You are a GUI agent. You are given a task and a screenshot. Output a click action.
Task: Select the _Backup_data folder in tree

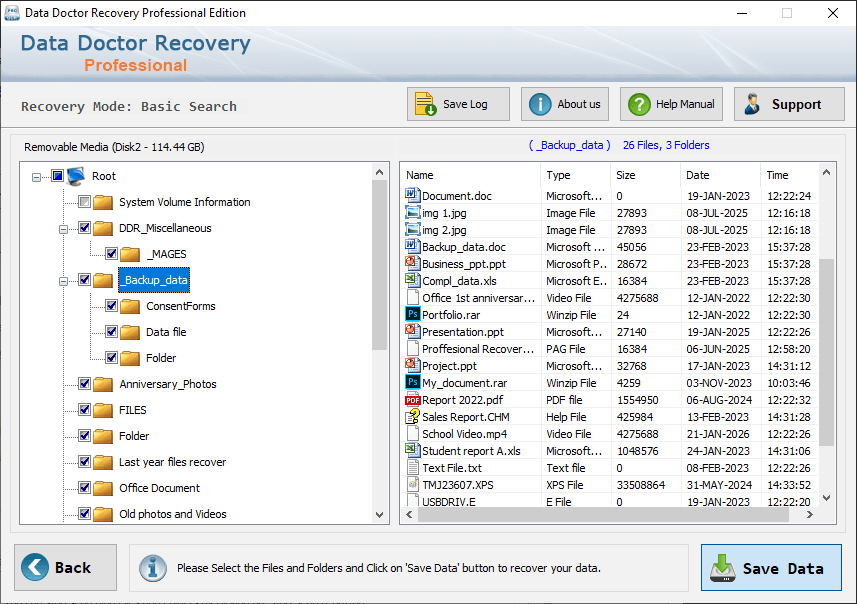pos(154,280)
